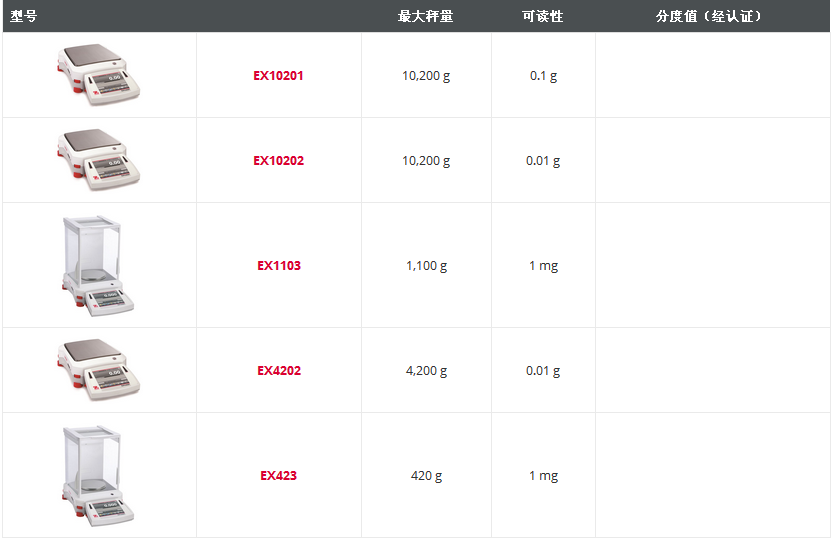Viewport: 832px width, 538px height.
Task: Select the 420 g capacity cell
Action: (426, 476)
